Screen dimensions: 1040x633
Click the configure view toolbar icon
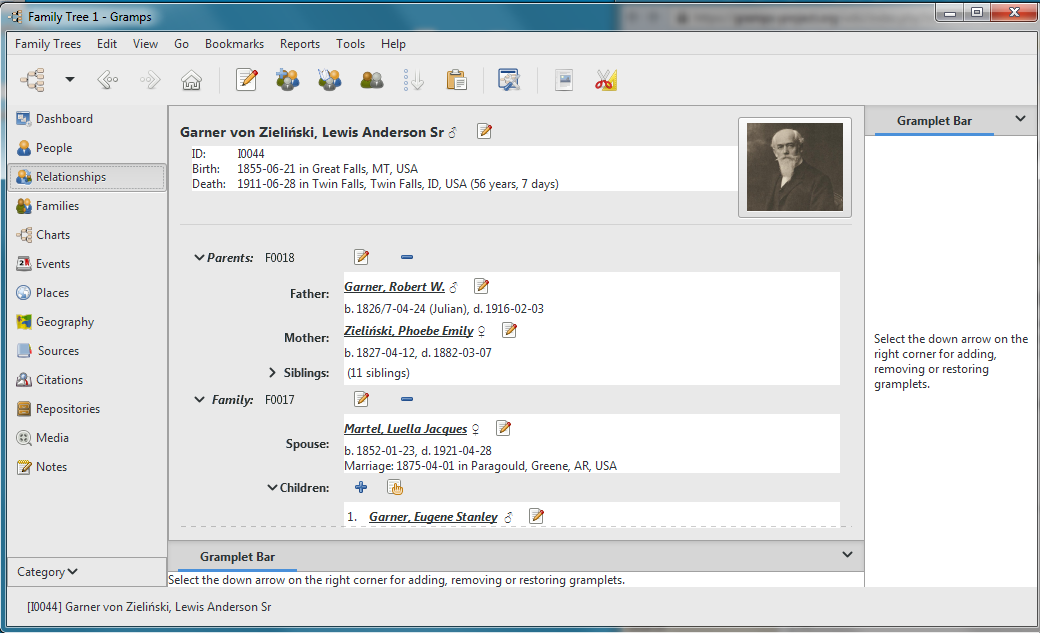point(509,80)
